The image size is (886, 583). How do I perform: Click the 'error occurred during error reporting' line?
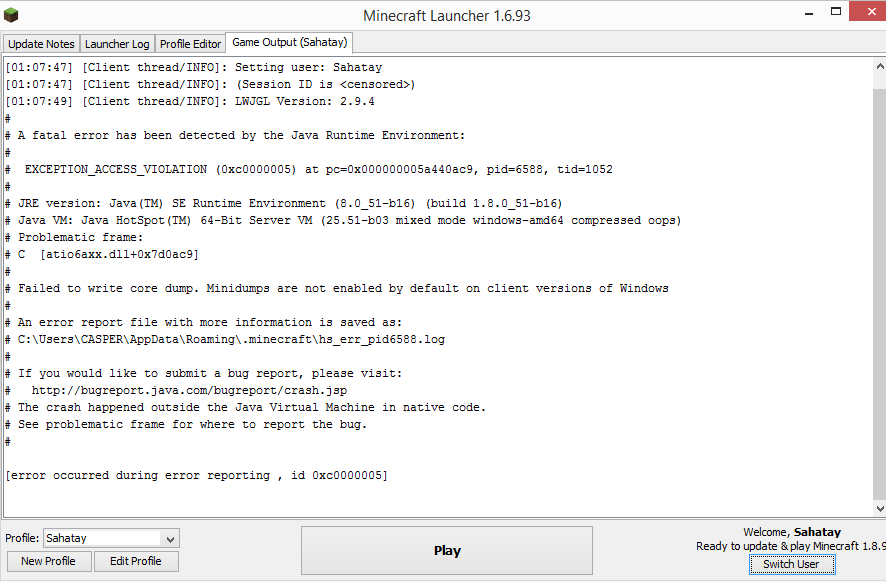point(197,476)
